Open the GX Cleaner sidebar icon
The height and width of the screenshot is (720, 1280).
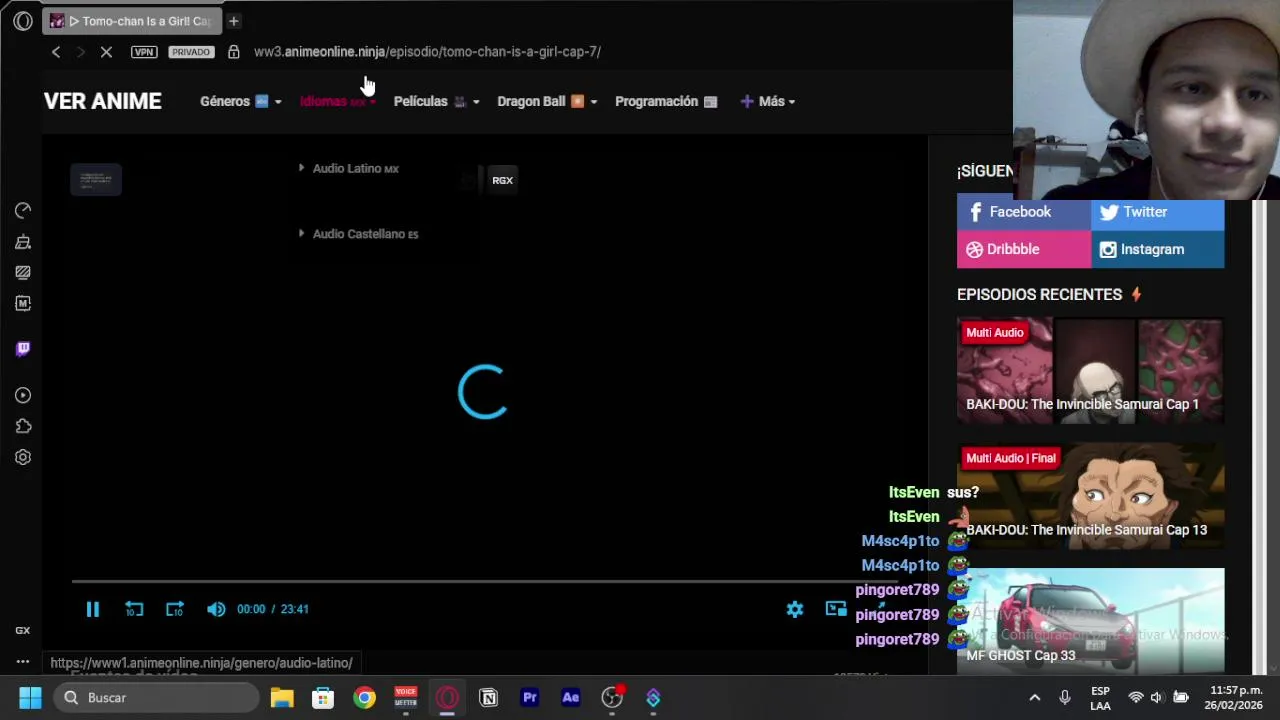(x=23, y=241)
